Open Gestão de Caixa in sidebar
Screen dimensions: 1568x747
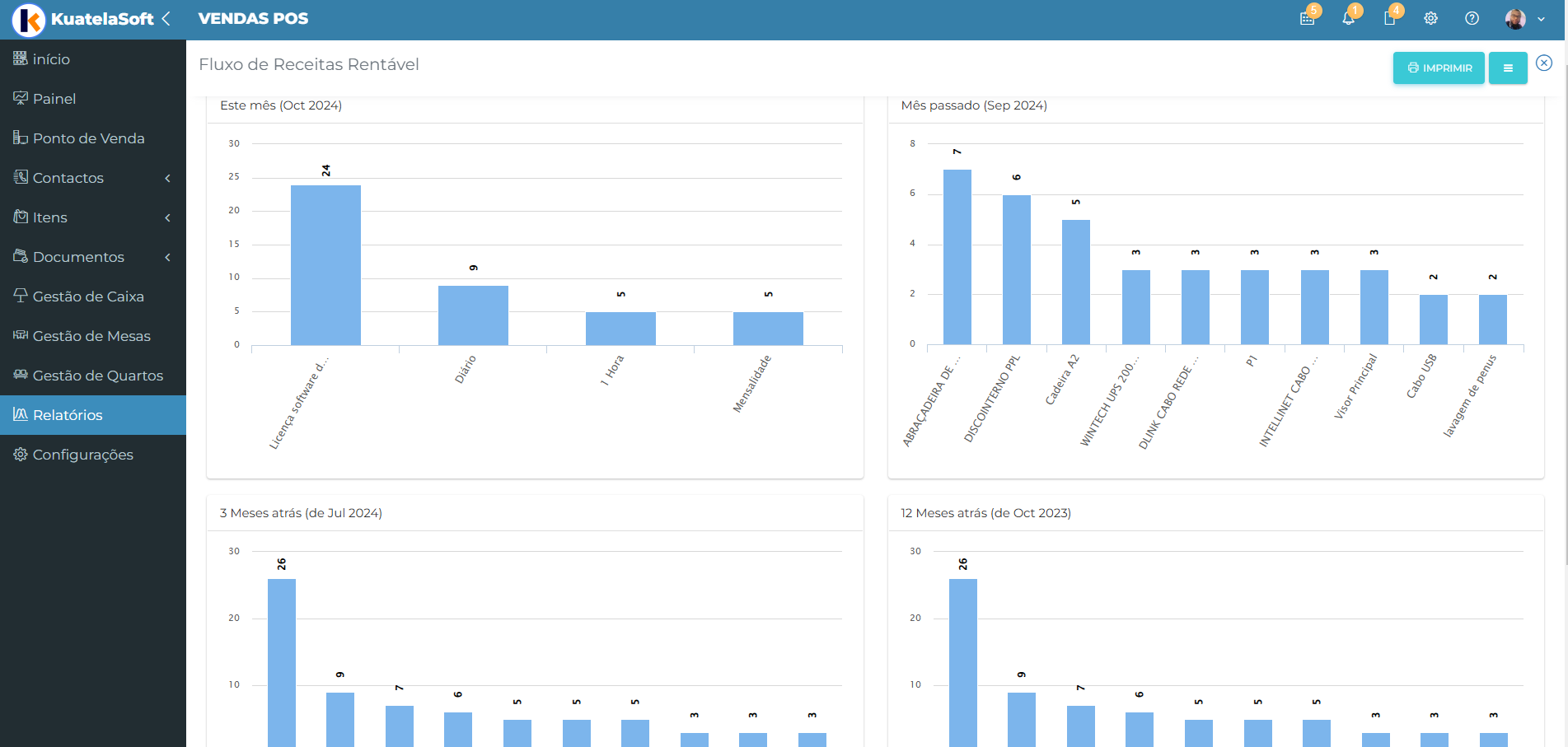(x=88, y=296)
